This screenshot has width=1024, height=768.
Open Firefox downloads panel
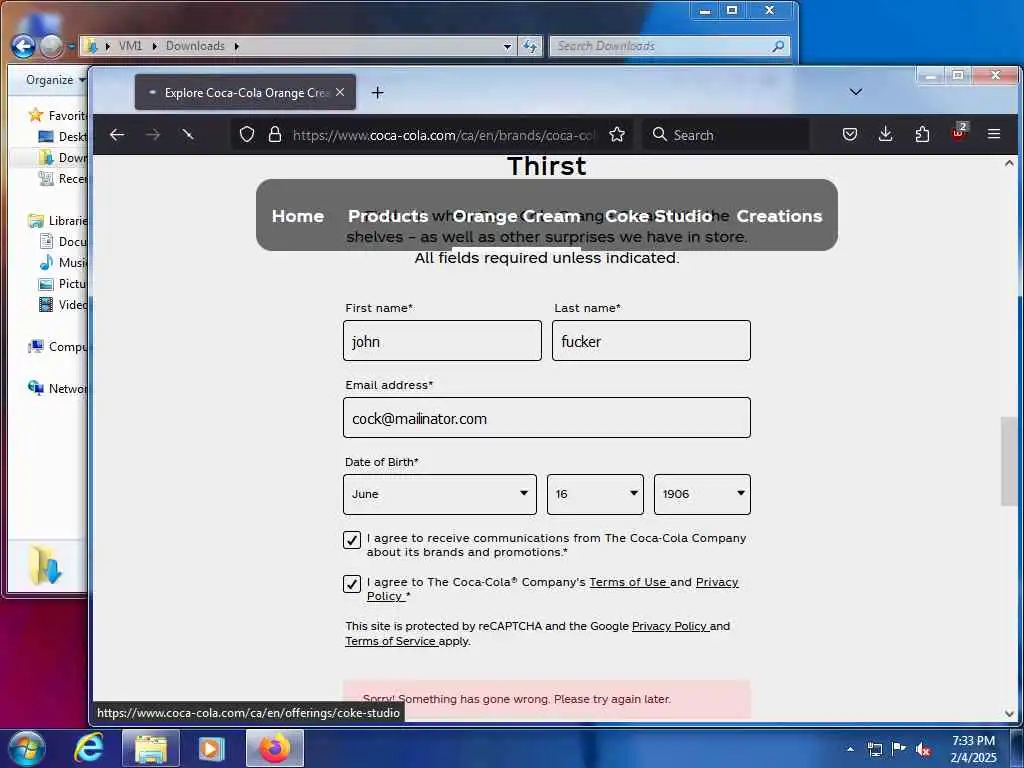[886, 135]
